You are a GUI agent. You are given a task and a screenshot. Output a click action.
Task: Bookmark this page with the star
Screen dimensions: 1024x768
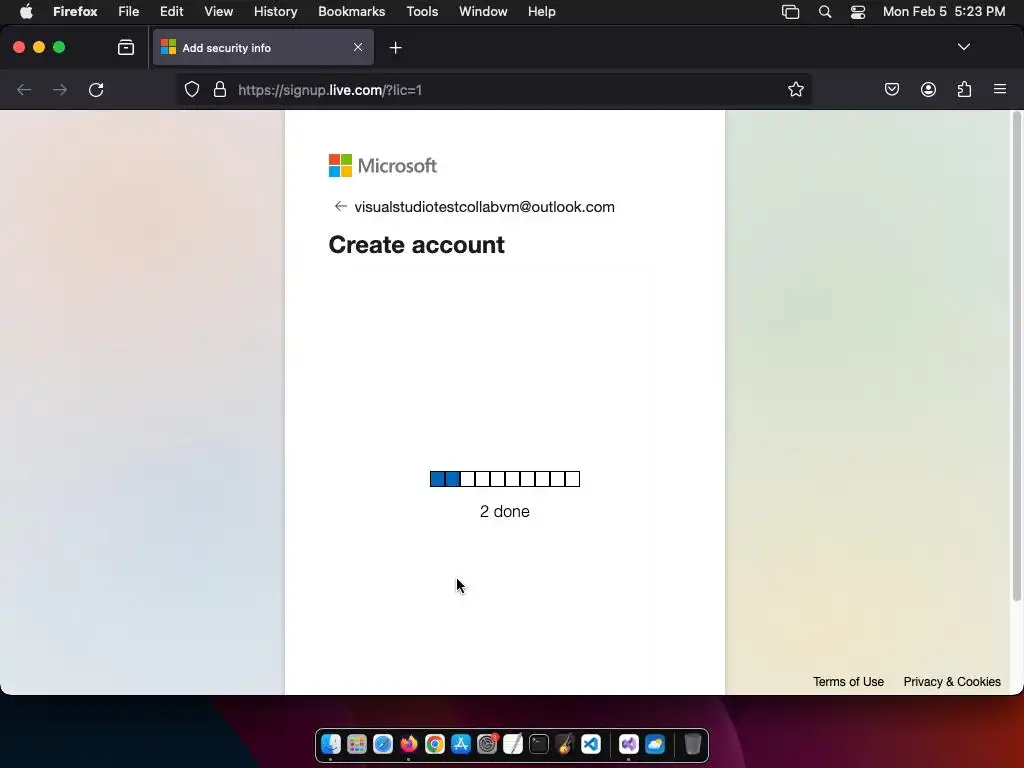tap(795, 89)
